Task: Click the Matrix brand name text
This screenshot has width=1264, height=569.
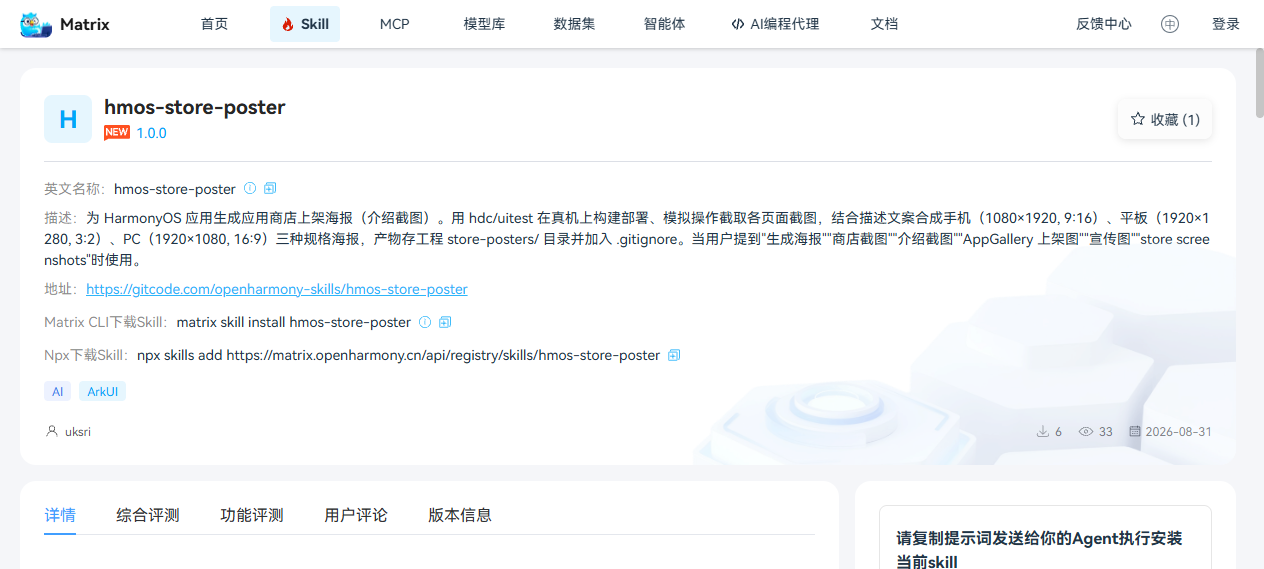Action: coord(85,24)
